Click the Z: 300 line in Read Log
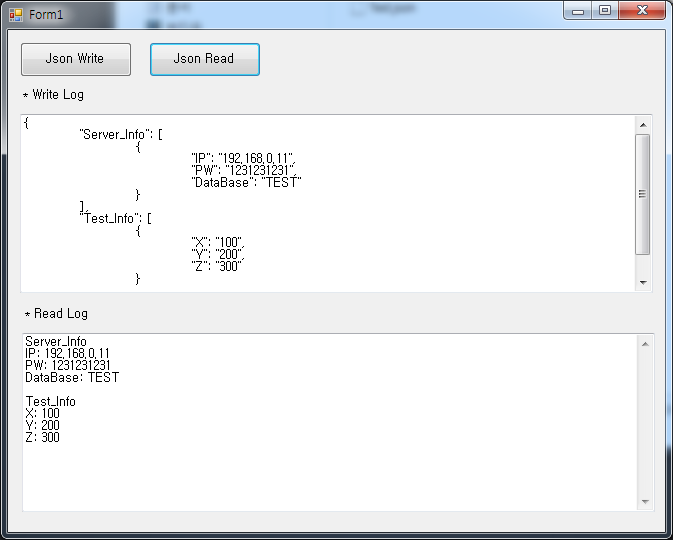This screenshot has height=540, width=673. point(42,437)
